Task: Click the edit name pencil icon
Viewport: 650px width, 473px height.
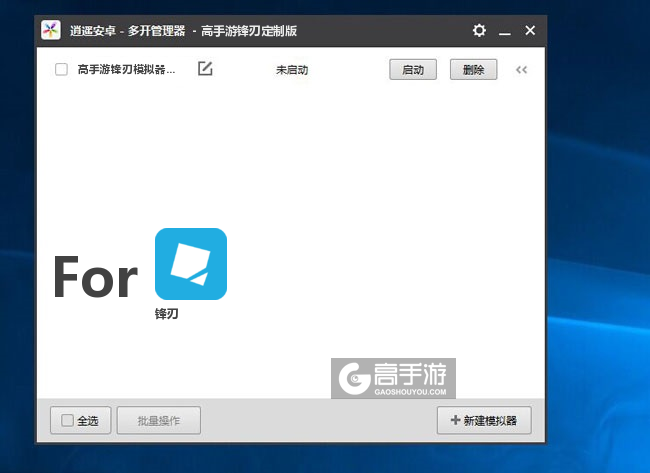Action: tap(205, 68)
